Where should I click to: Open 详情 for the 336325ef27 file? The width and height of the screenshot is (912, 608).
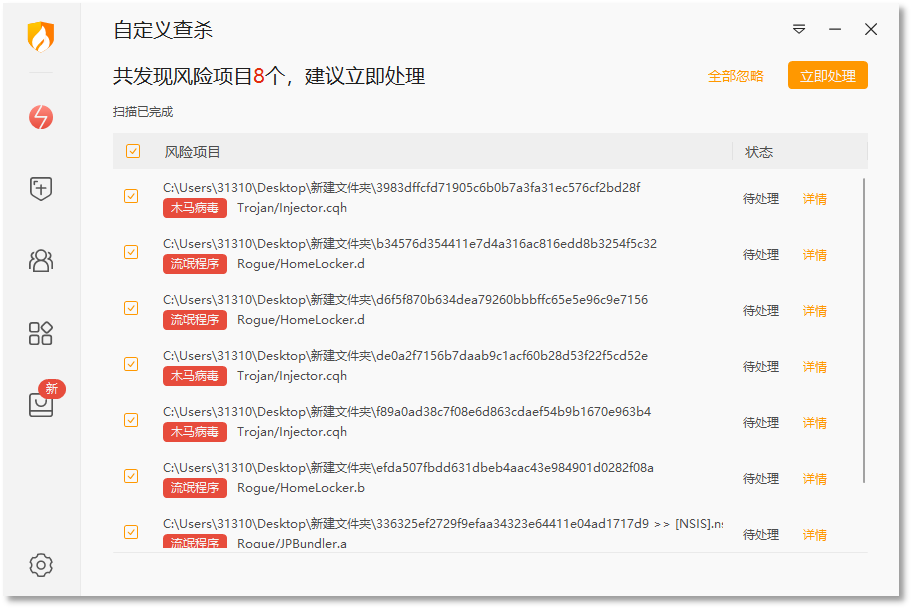(x=814, y=535)
